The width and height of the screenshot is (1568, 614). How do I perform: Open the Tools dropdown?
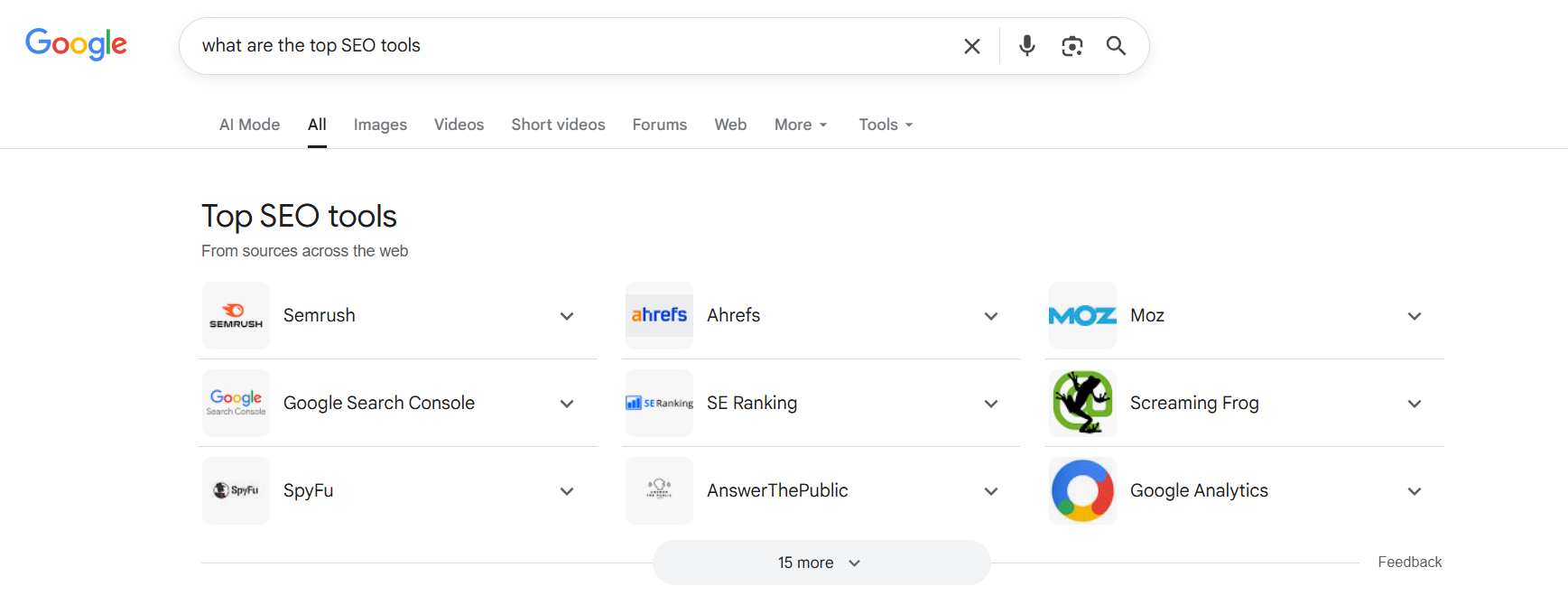click(885, 125)
